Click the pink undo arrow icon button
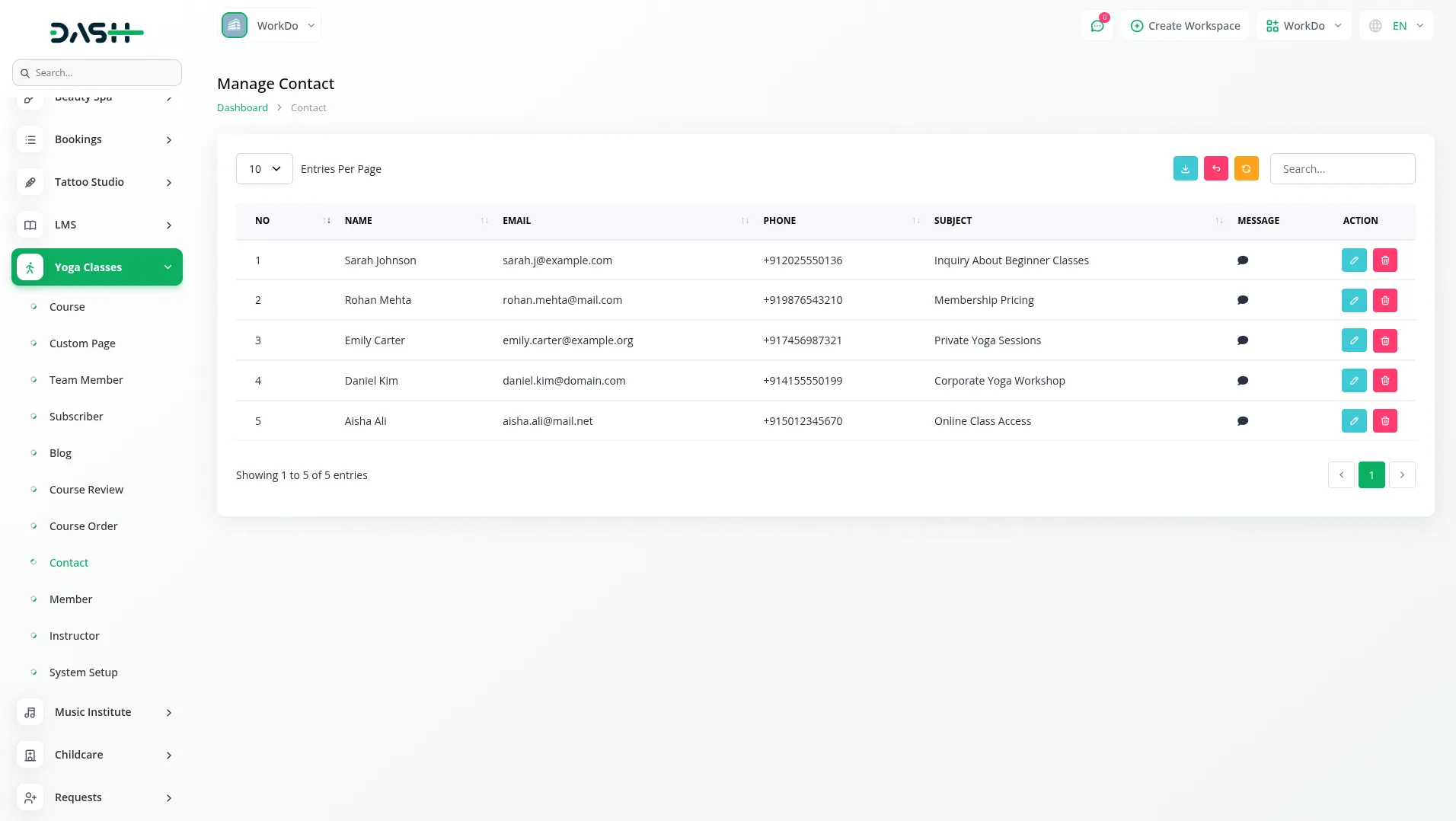 (x=1215, y=169)
